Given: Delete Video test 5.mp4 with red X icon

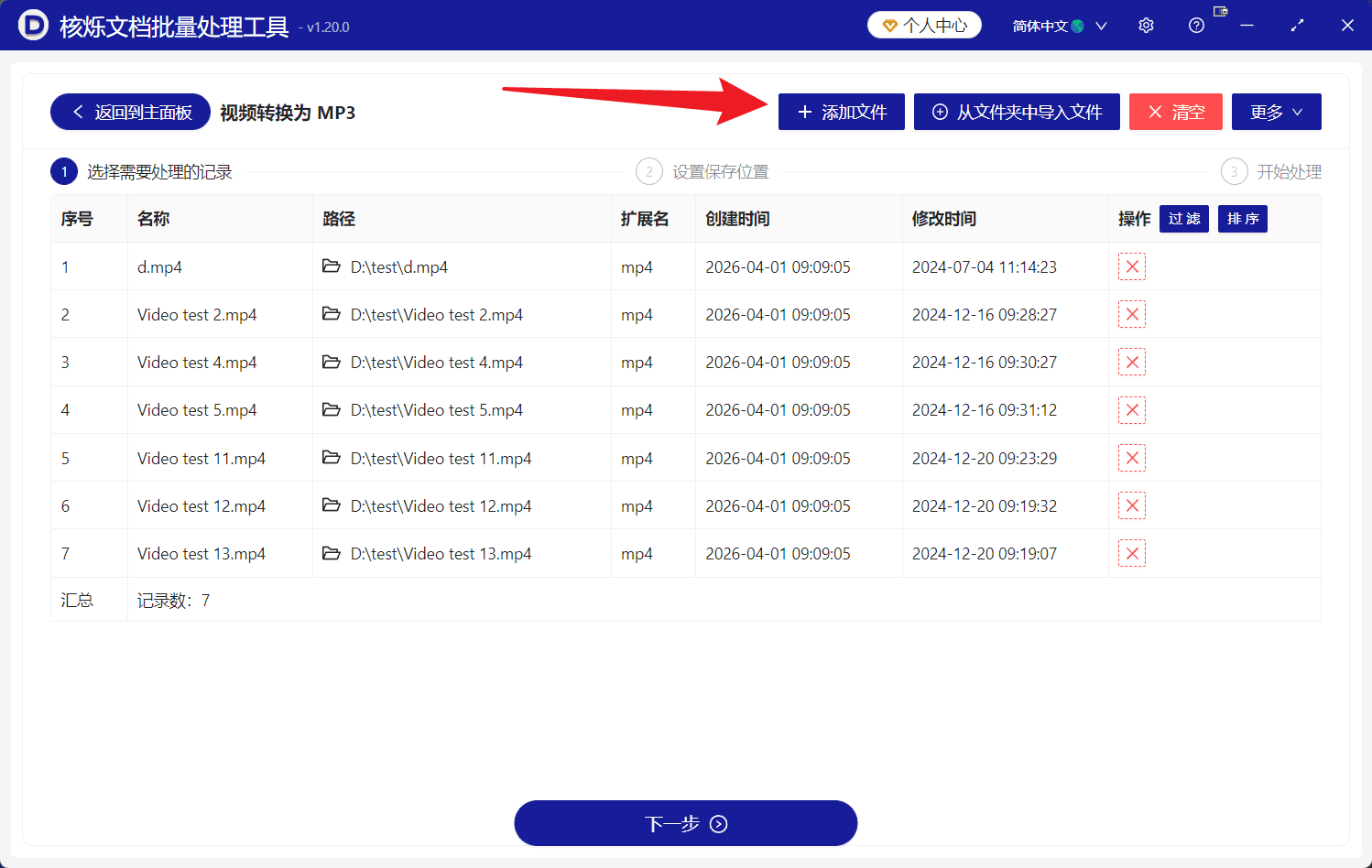Looking at the screenshot, I should [1131, 409].
